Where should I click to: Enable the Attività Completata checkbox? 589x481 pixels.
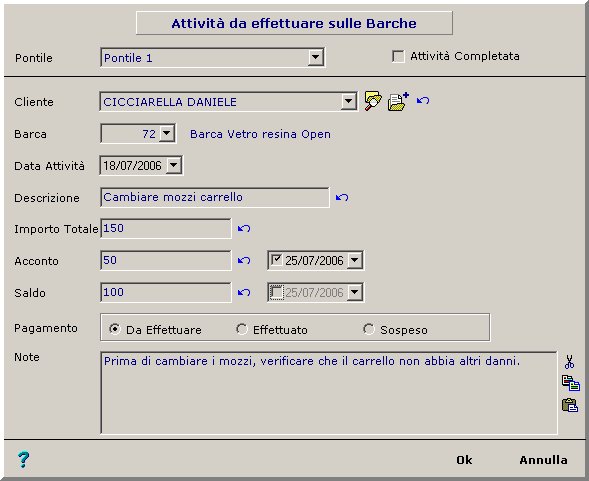(x=398, y=56)
